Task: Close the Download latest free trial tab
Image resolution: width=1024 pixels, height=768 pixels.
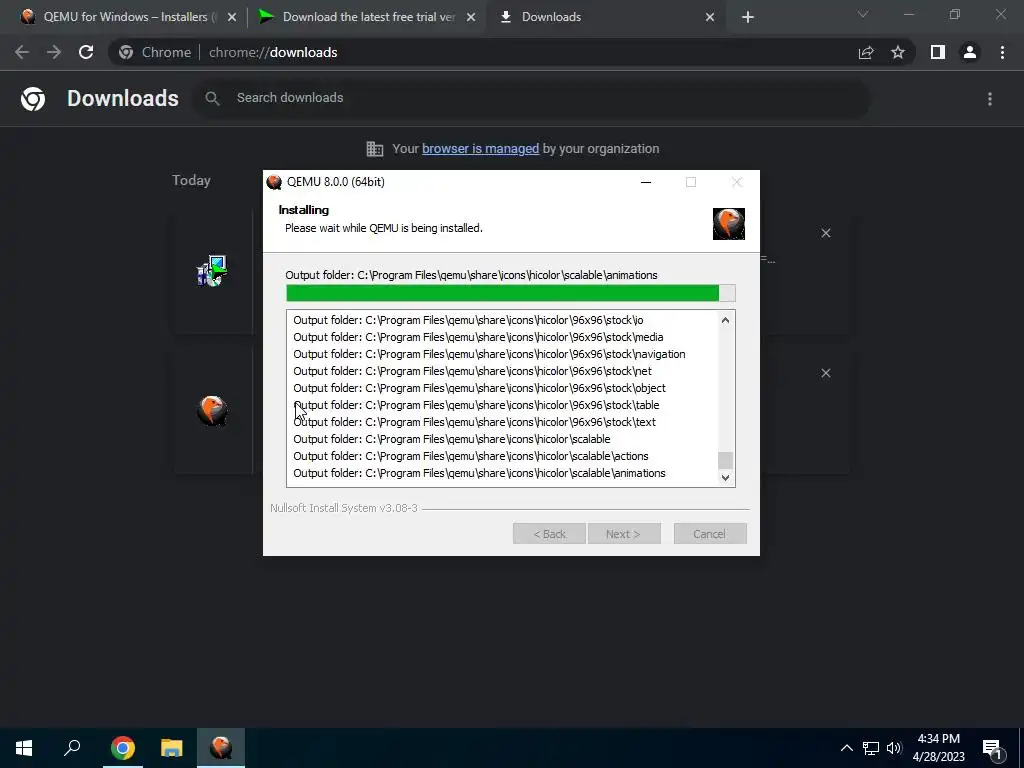Action: tap(471, 18)
